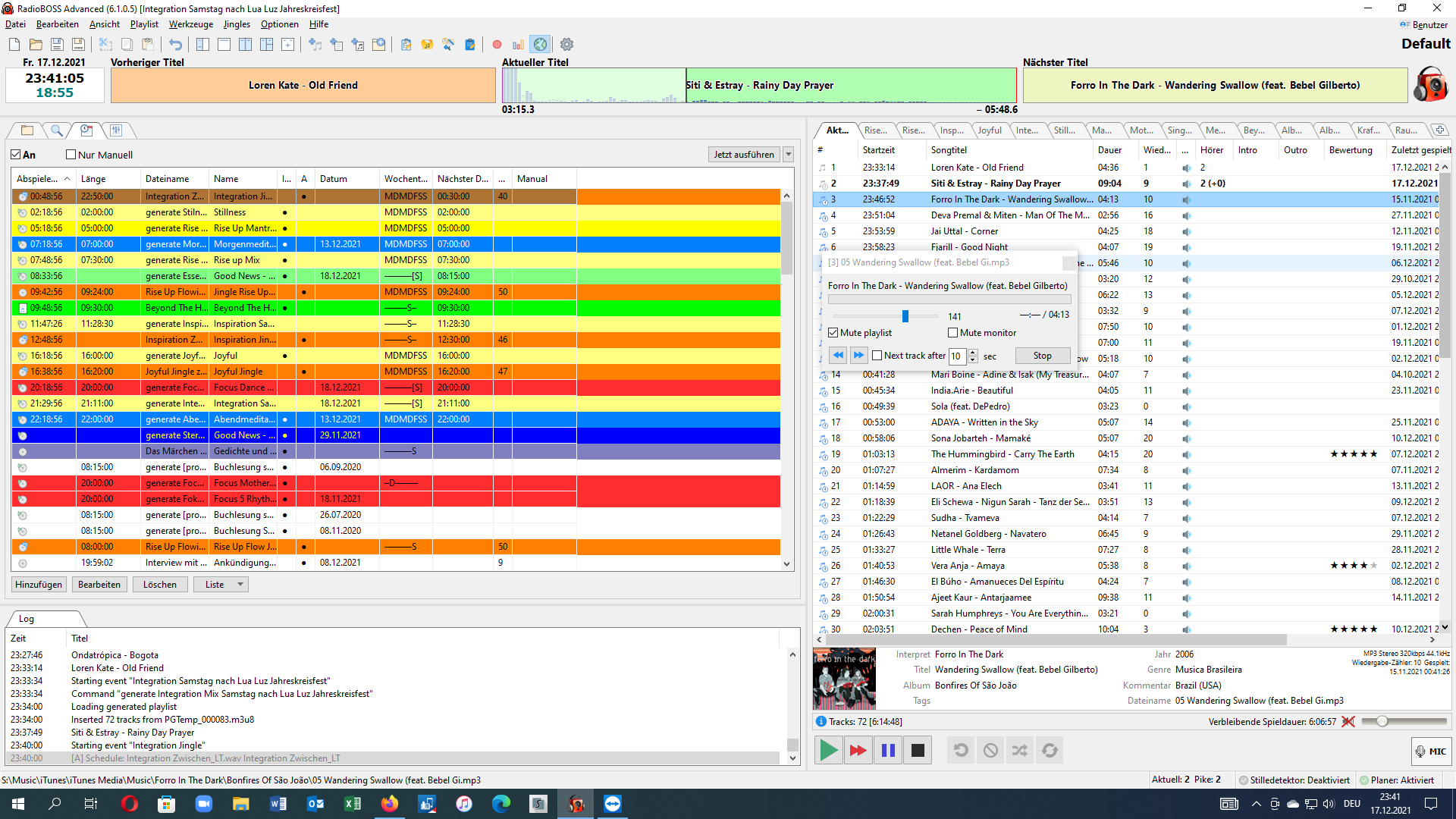Click the Forro in the Dark album cover thumbnail
Viewport: 1456px width, 819px height.
844,679
